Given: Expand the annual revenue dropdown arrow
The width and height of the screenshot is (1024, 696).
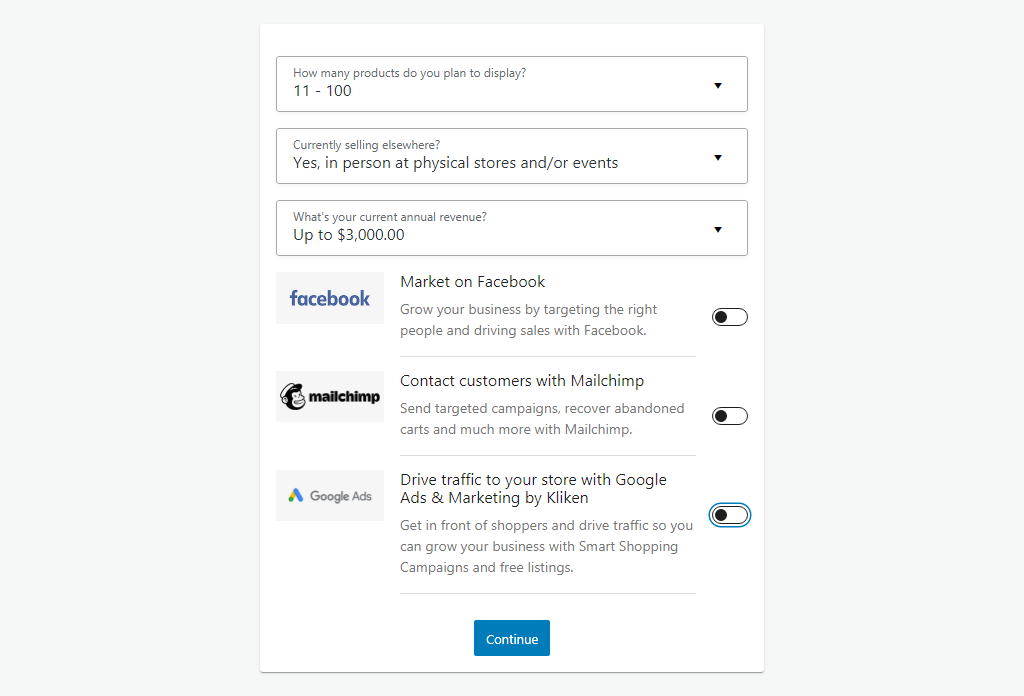Looking at the screenshot, I should pos(718,229).
